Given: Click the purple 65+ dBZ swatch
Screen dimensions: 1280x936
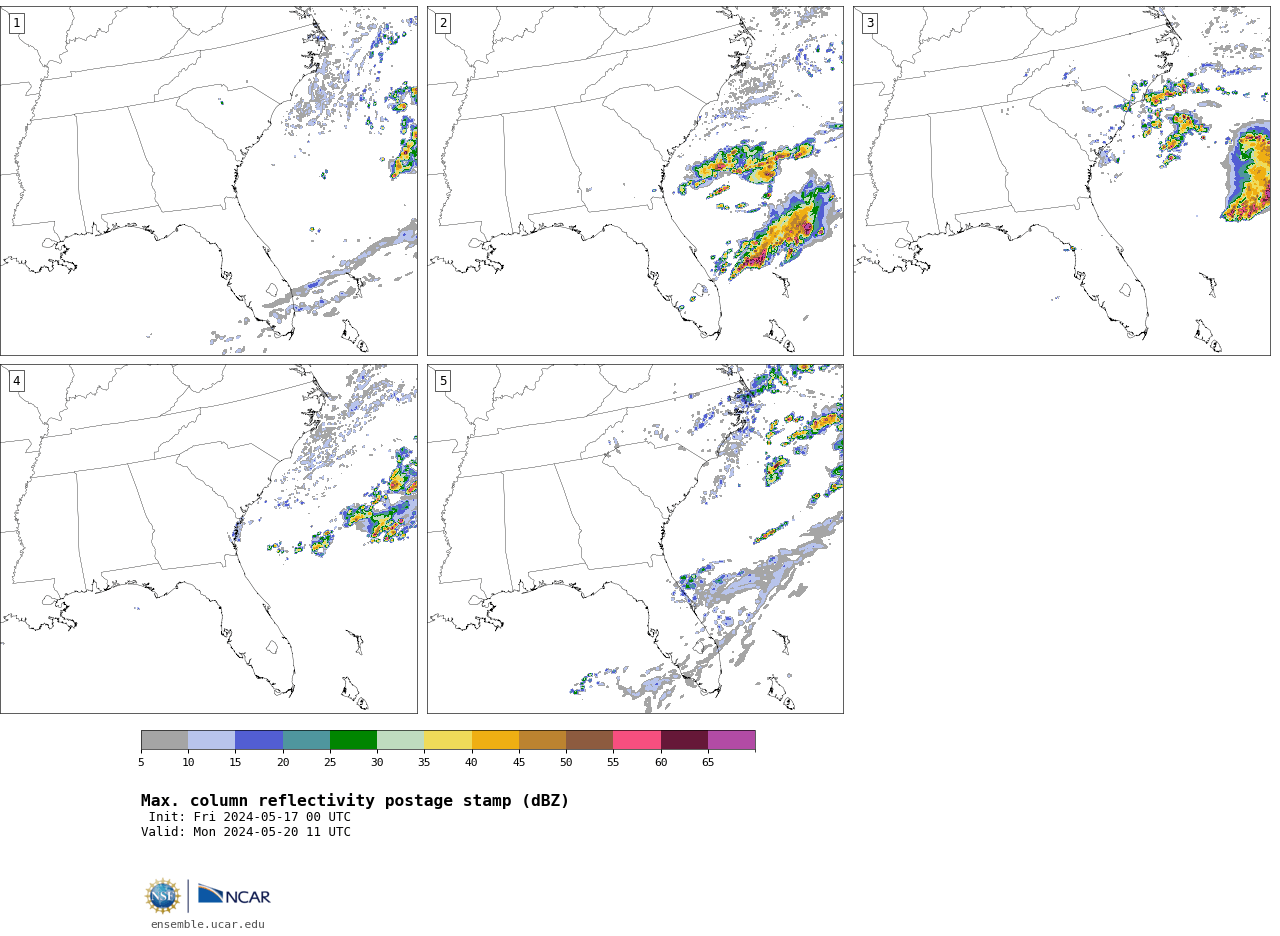Looking at the screenshot, I should [x=732, y=740].
